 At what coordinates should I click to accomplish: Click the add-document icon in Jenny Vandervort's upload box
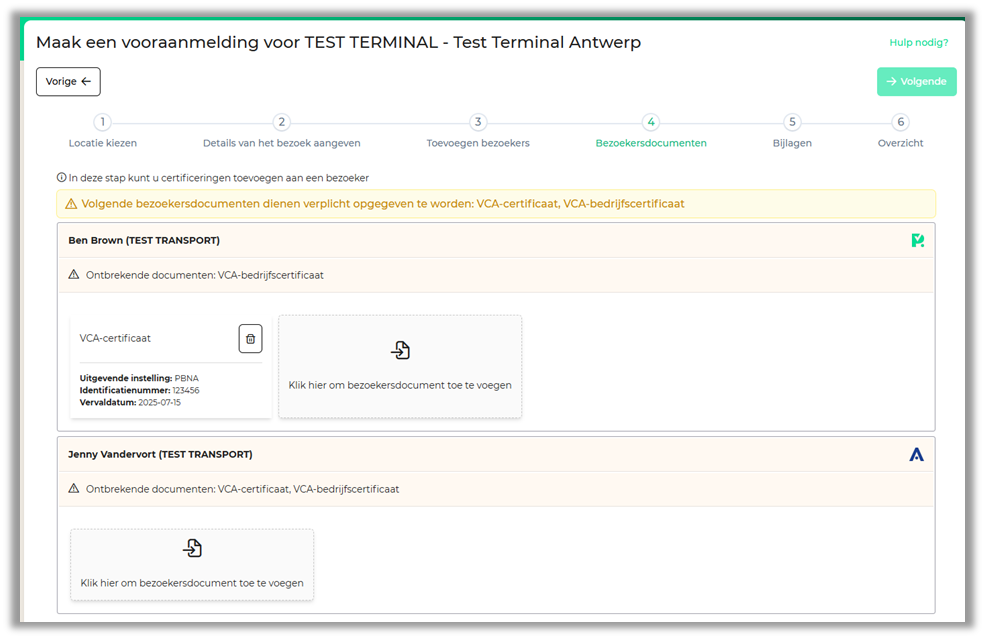pyautogui.click(x=192, y=548)
